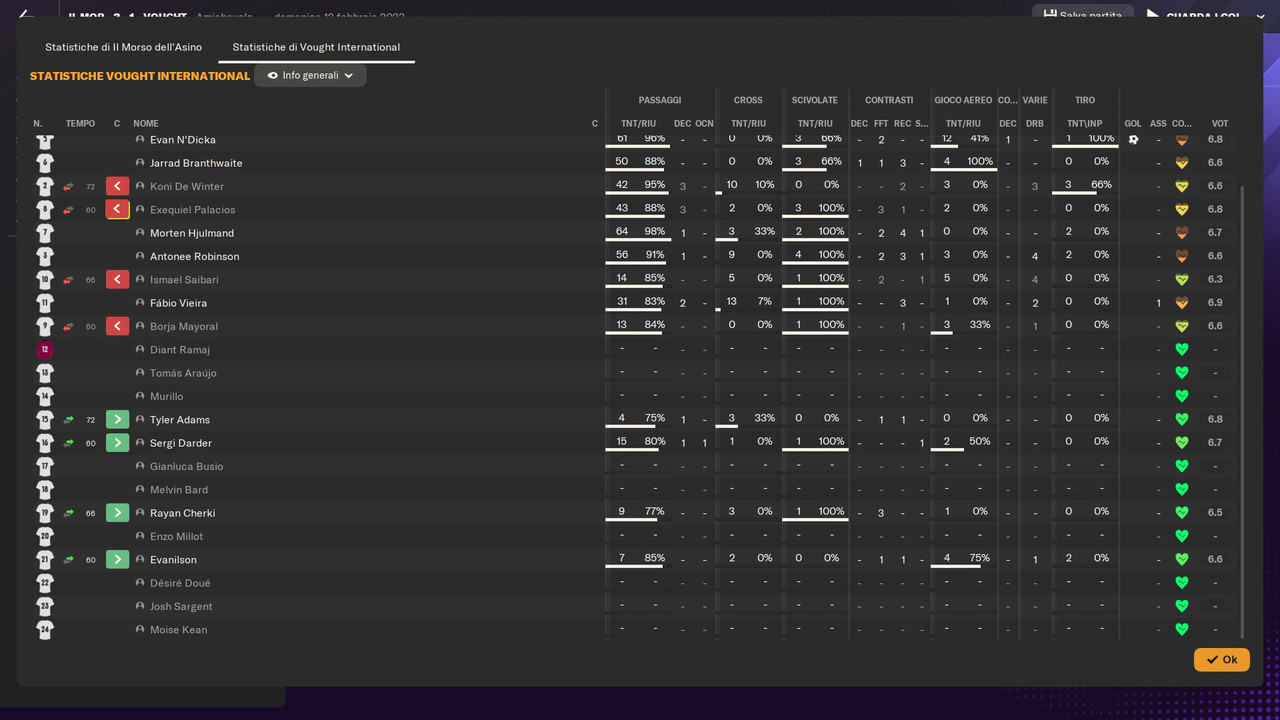The image size is (1280, 720).
Task: Click the player list vertical scrollbar
Action: (x=1242, y=410)
